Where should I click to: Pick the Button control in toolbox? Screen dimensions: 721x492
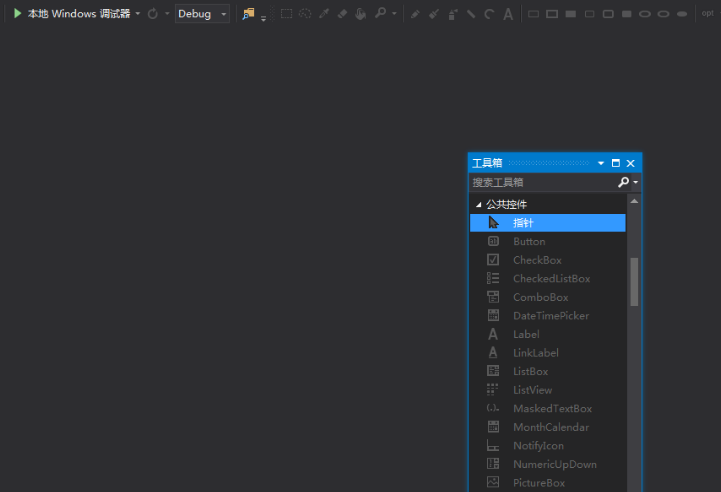(529, 241)
